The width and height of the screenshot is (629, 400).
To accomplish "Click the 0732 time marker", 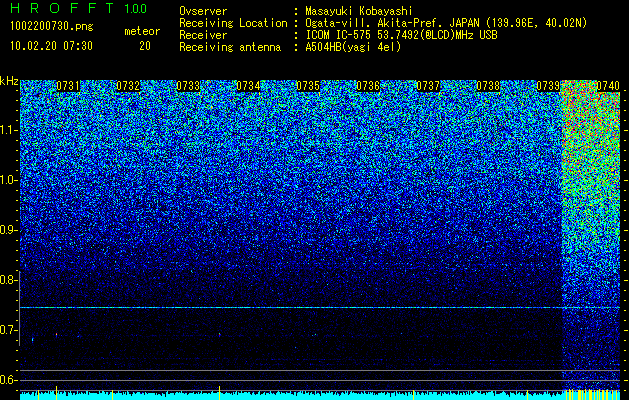I will tap(128, 86).
